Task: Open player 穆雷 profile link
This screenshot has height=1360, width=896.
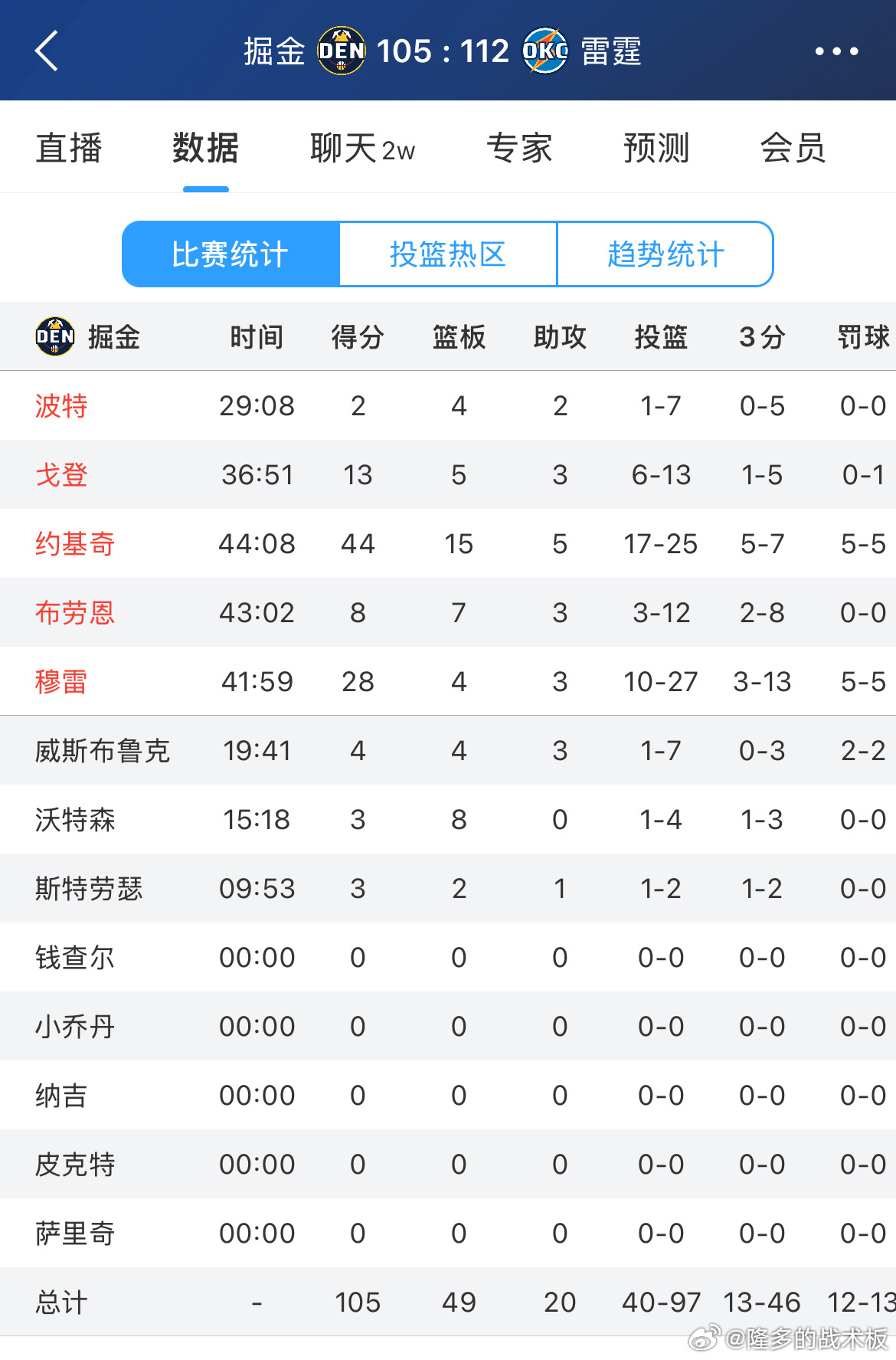Action: (61, 682)
